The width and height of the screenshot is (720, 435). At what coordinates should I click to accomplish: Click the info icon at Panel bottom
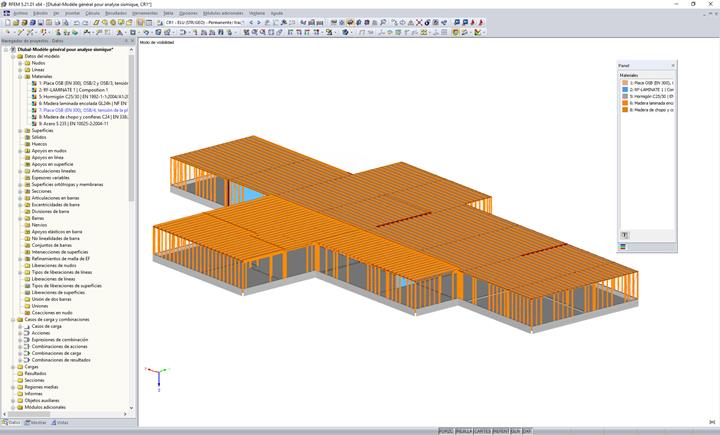coord(624,235)
